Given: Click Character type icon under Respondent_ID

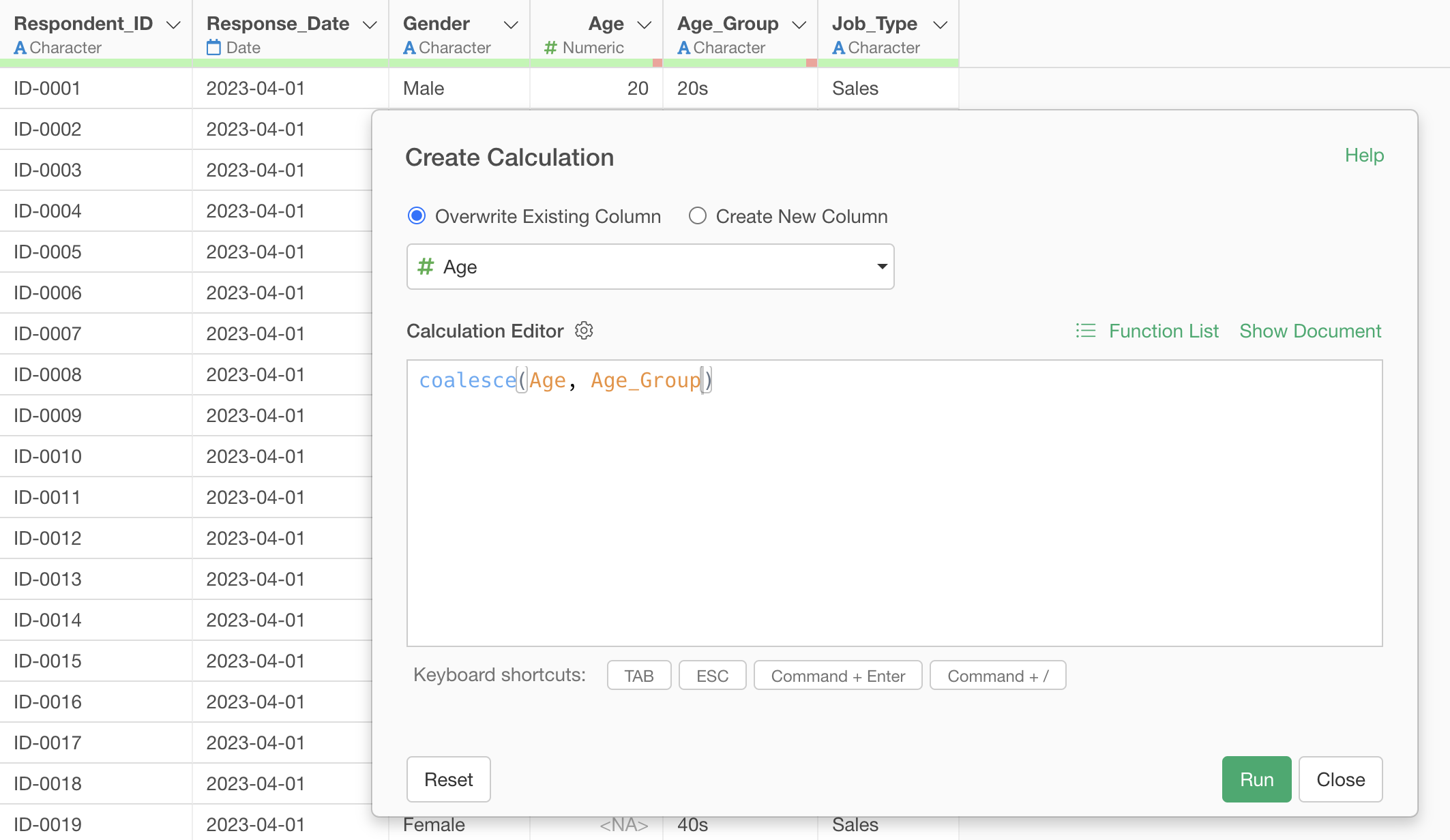Looking at the screenshot, I should (20, 48).
